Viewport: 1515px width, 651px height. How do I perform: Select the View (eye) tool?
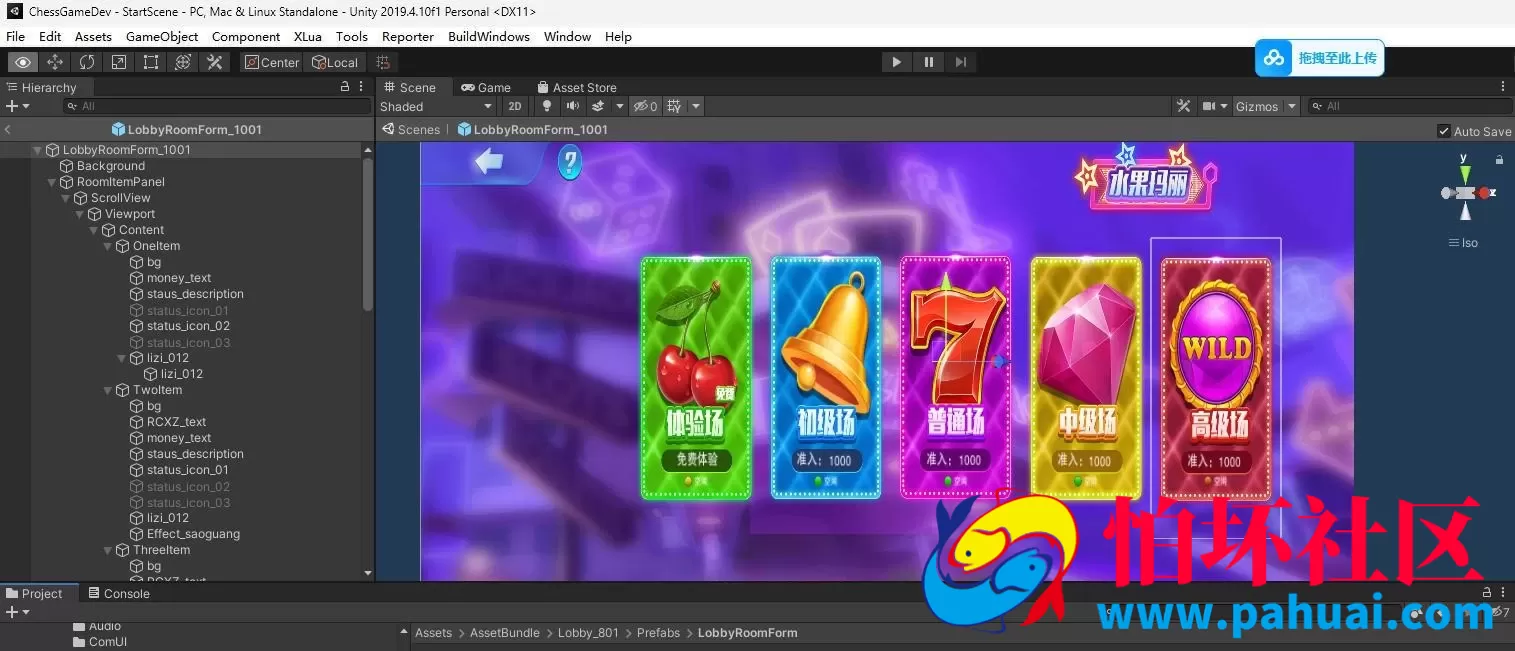point(23,62)
